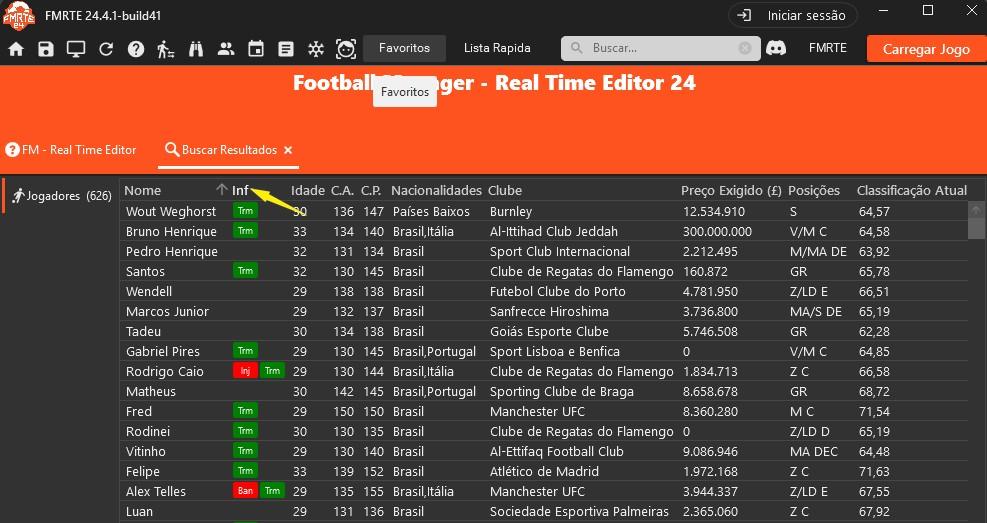Image resolution: width=987 pixels, height=523 pixels.
Task: Click club Atlético de Madrid
Action: pos(544,471)
